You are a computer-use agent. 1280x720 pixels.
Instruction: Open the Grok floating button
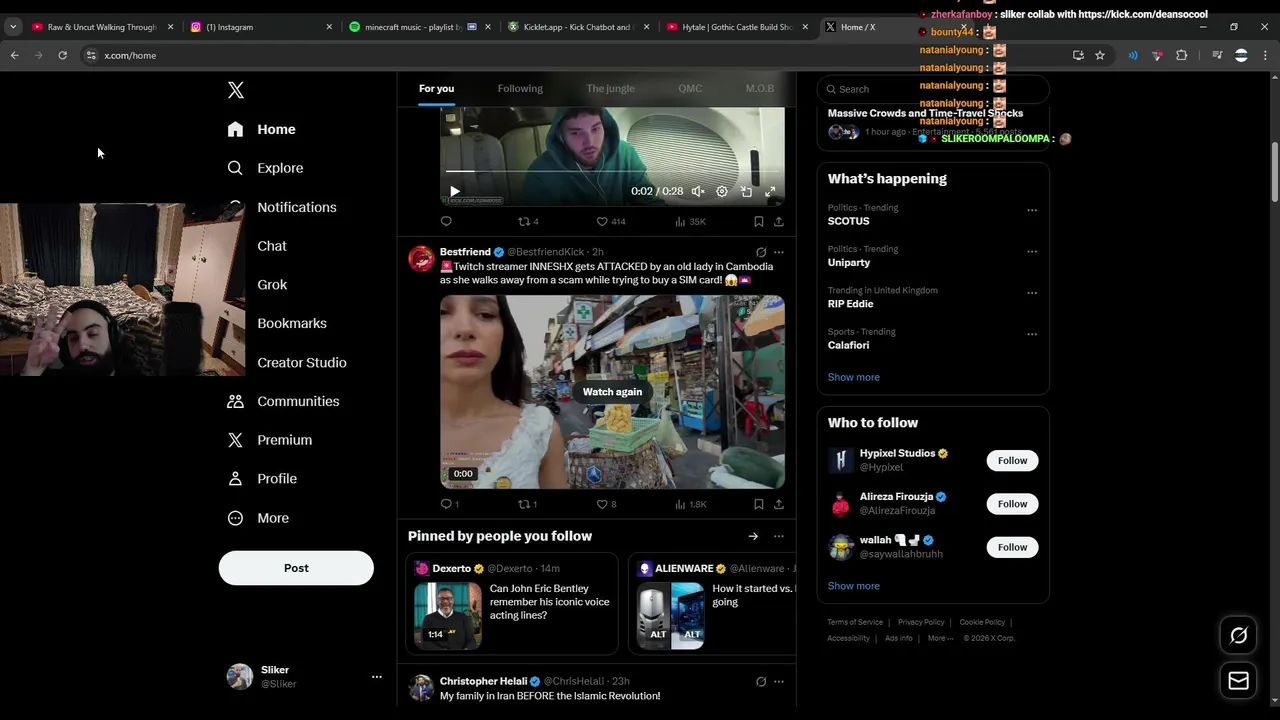(1238, 635)
